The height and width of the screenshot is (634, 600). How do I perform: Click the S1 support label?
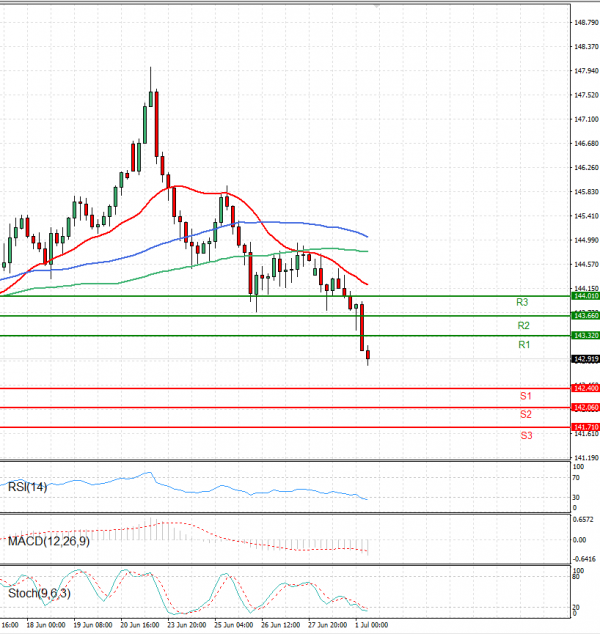[526, 396]
